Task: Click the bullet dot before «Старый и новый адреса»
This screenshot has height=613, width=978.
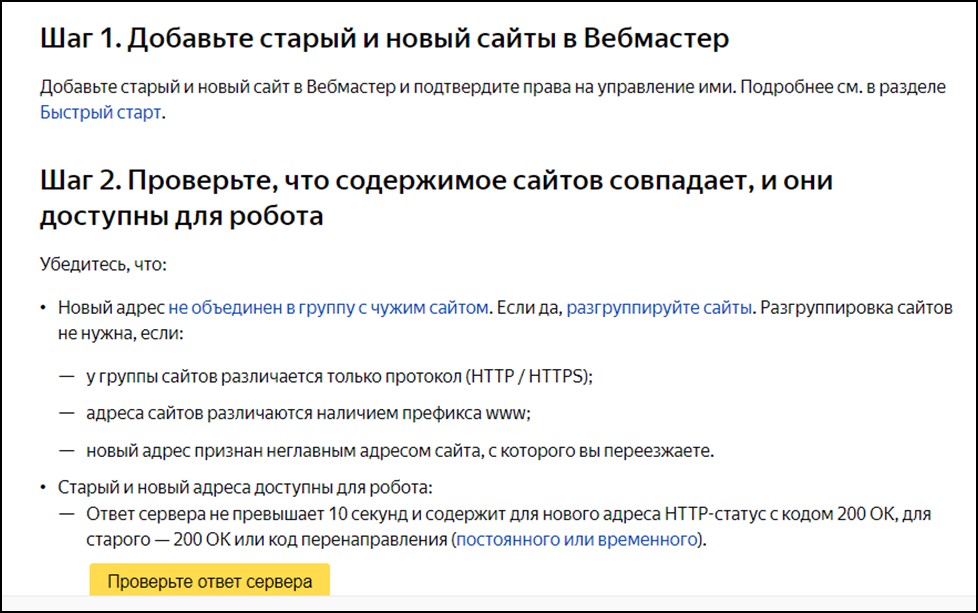Action: point(43,488)
